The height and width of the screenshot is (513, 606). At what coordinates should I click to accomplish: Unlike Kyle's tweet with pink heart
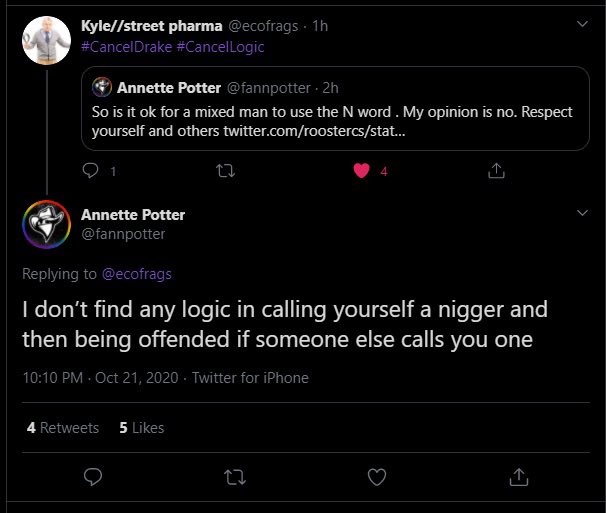click(362, 170)
